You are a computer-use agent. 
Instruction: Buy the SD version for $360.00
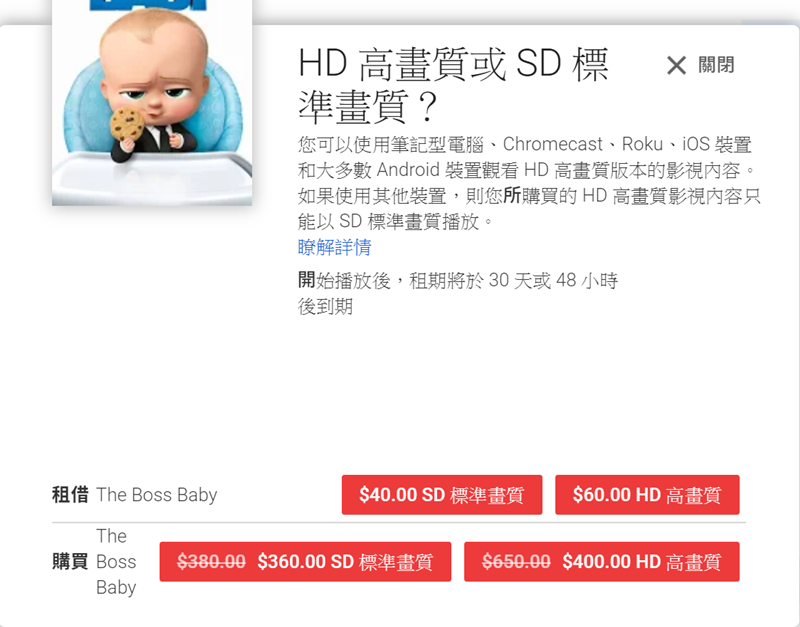click(x=305, y=562)
